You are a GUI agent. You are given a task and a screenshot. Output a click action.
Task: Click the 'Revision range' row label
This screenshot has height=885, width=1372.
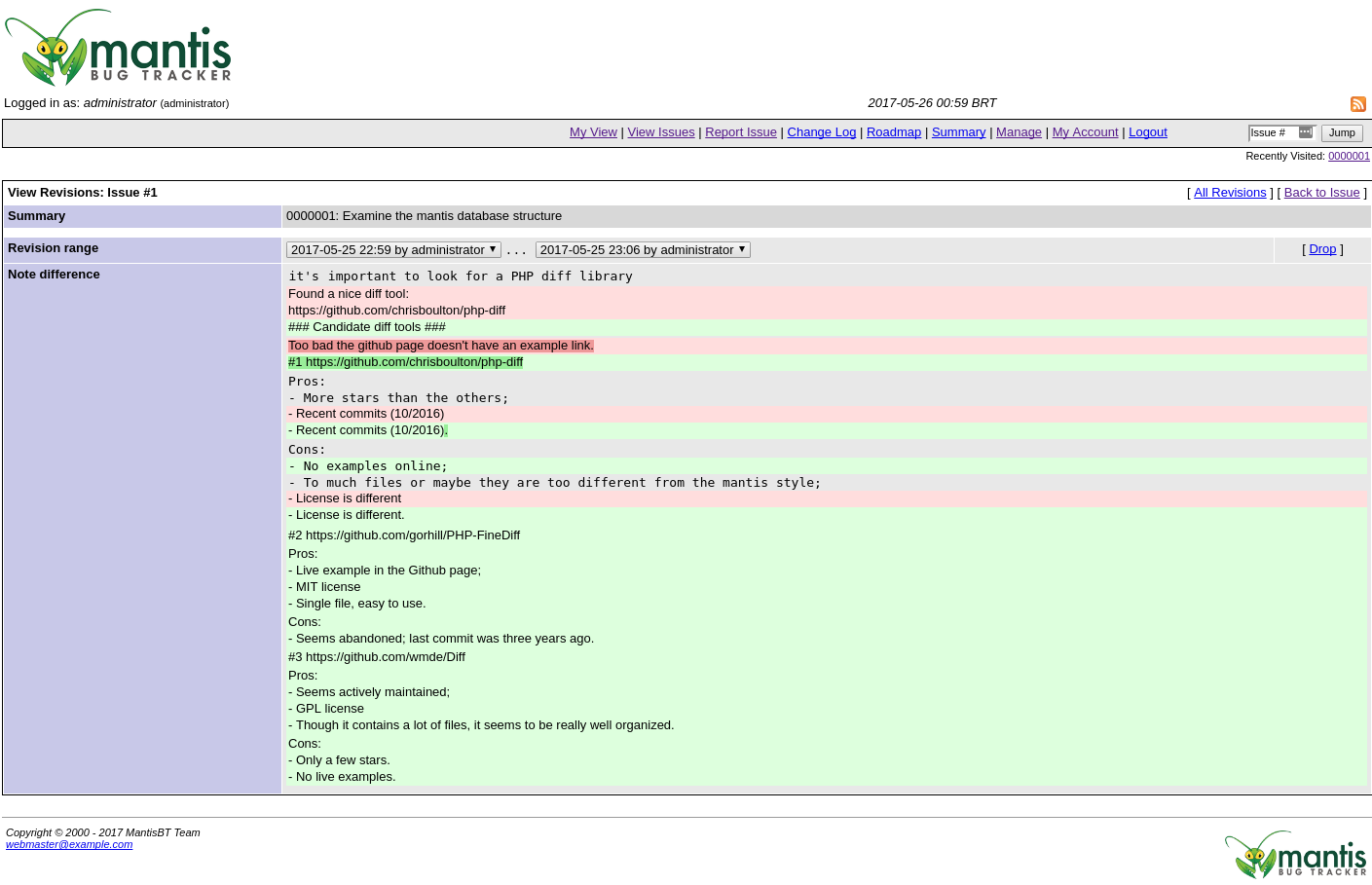click(53, 248)
